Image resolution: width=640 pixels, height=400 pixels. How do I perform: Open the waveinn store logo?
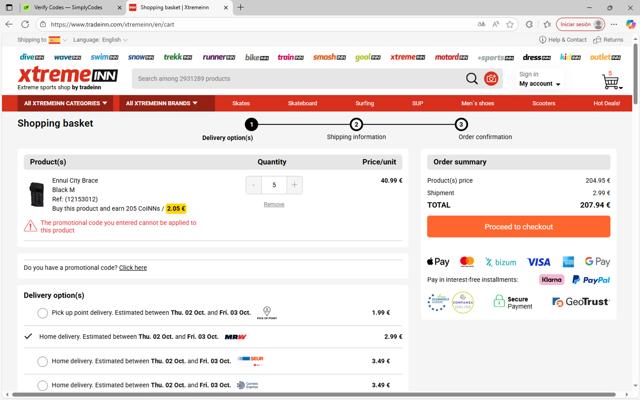click(67, 58)
